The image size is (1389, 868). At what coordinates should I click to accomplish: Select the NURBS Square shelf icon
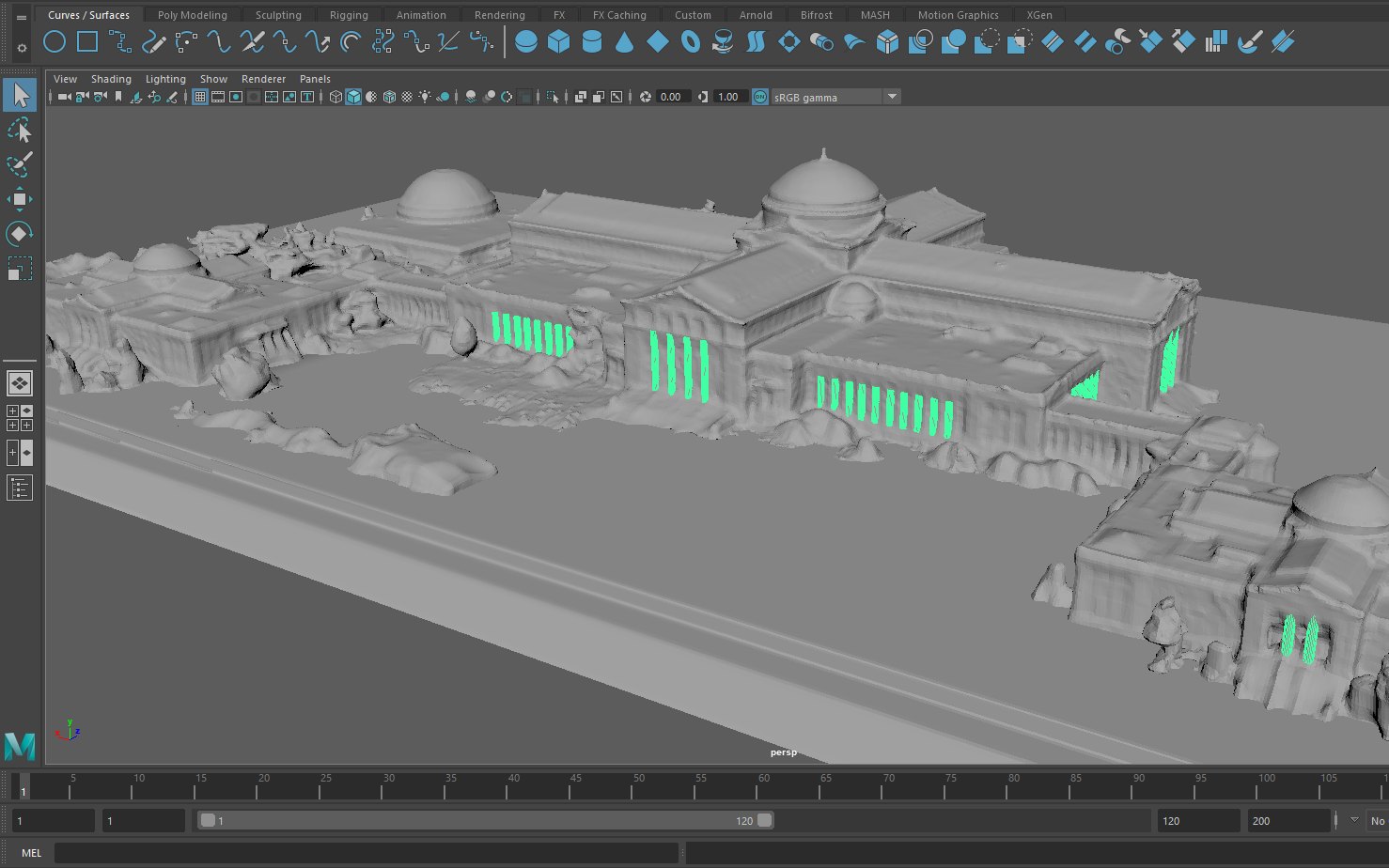[87, 41]
